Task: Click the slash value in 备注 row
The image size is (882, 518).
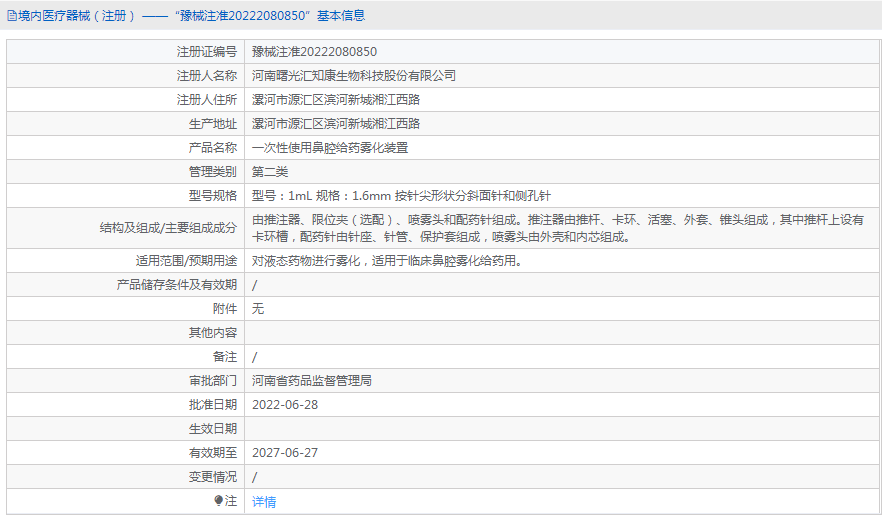Action: click(255, 357)
